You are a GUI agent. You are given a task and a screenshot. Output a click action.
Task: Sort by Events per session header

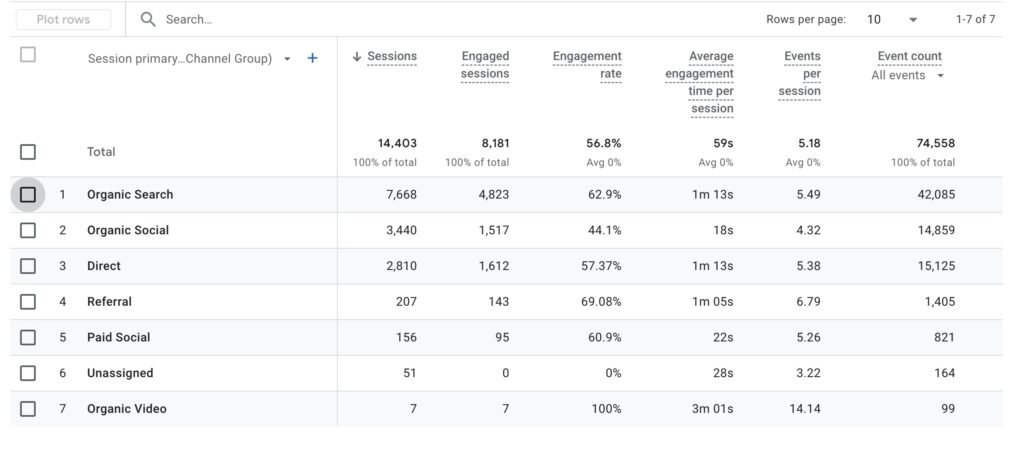(799, 74)
